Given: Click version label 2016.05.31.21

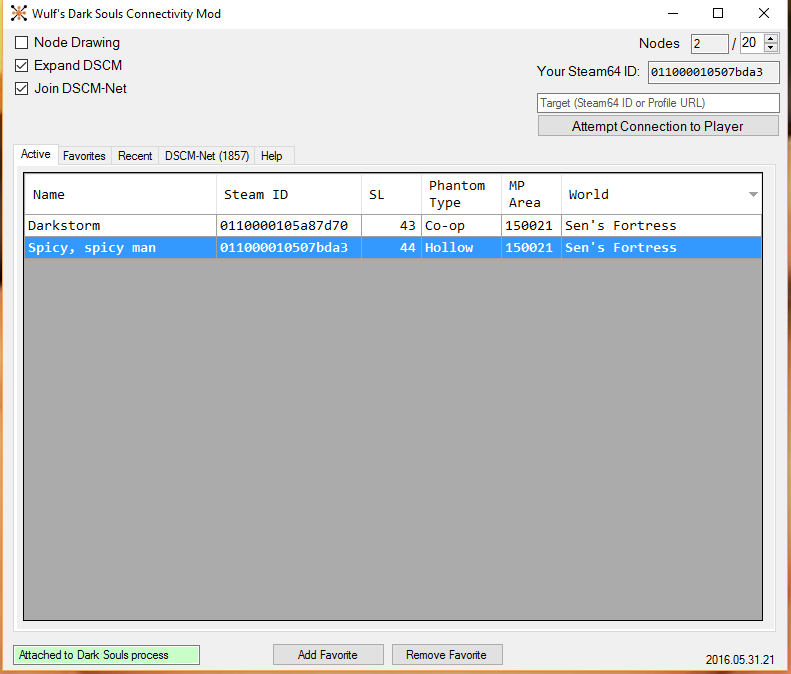Looking at the screenshot, I should [x=740, y=660].
